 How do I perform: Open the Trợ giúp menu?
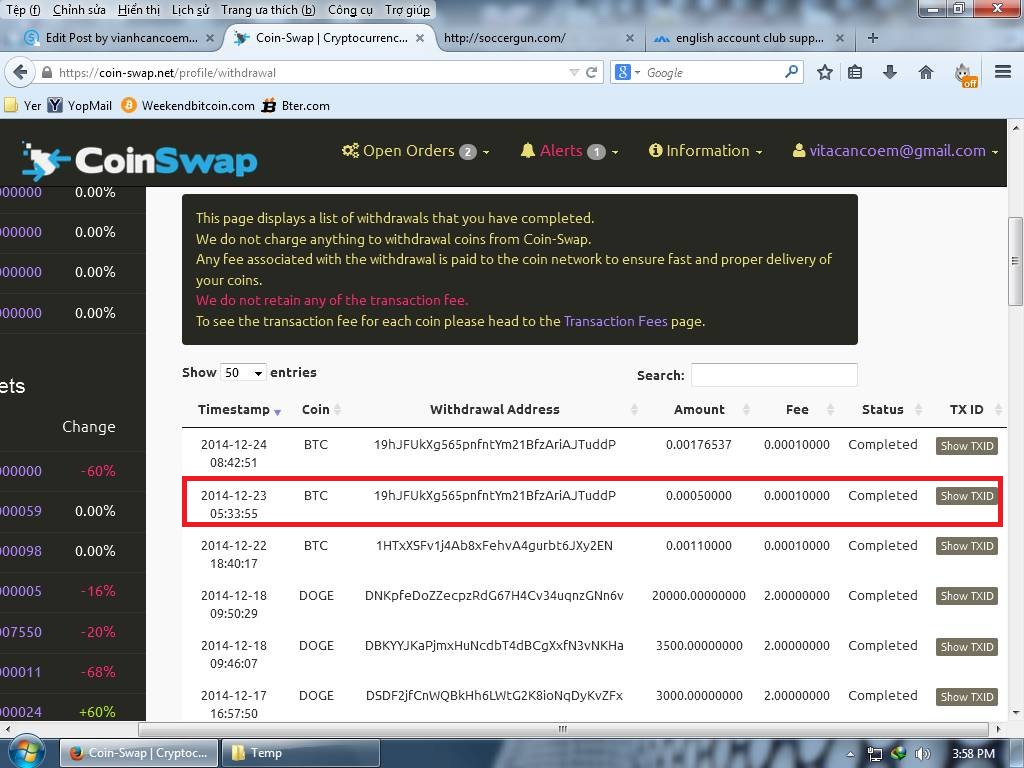(408, 10)
